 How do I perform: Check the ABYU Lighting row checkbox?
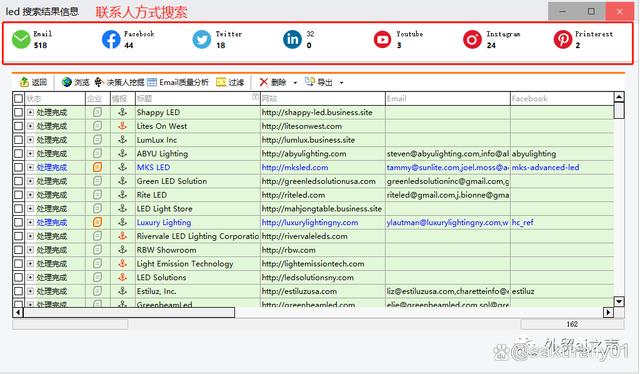(18, 154)
